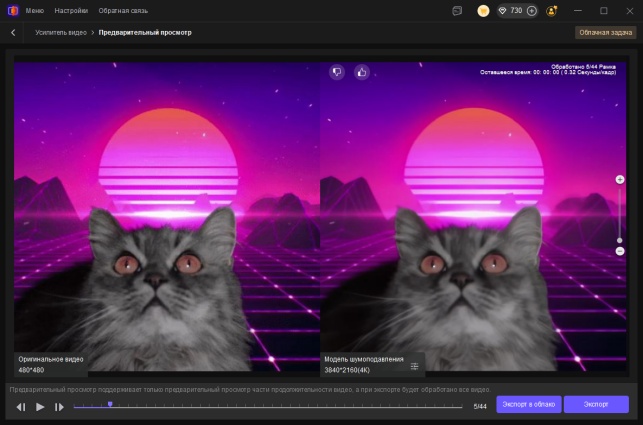This screenshot has height=425, width=643.
Task: Click the preview timeline track
Action: [268, 407]
